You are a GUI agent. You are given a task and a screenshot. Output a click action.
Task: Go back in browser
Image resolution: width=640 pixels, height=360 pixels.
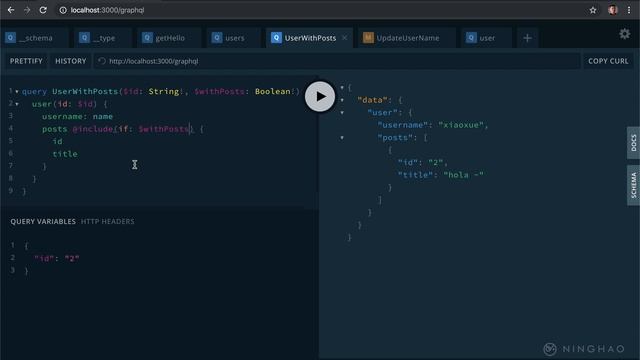11,10
